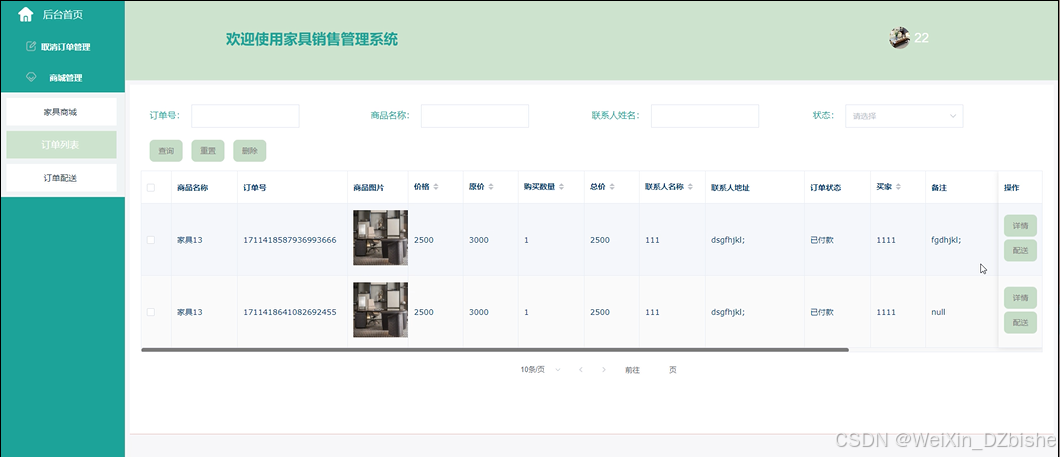Screen dimensions: 1060x457
Task: Click the title 欢迎使用家具销售管理系统
Action: point(312,39)
